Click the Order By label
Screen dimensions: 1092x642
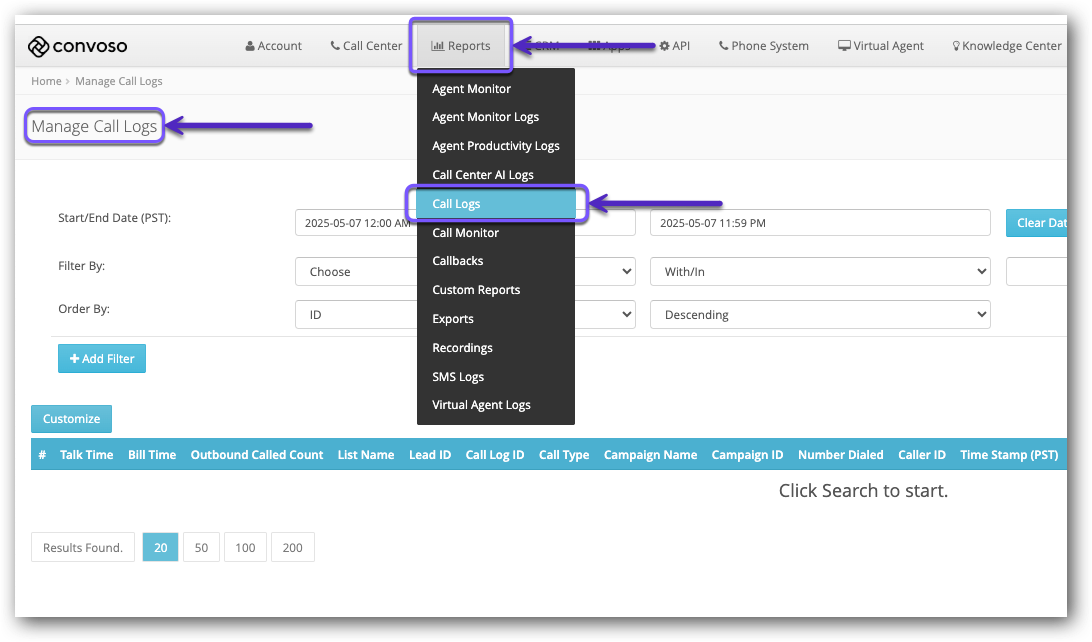[x=84, y=308]
